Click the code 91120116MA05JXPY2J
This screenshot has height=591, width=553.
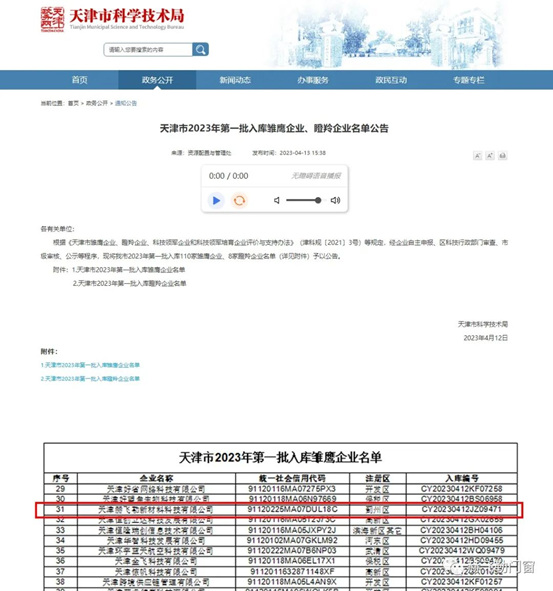292,530
